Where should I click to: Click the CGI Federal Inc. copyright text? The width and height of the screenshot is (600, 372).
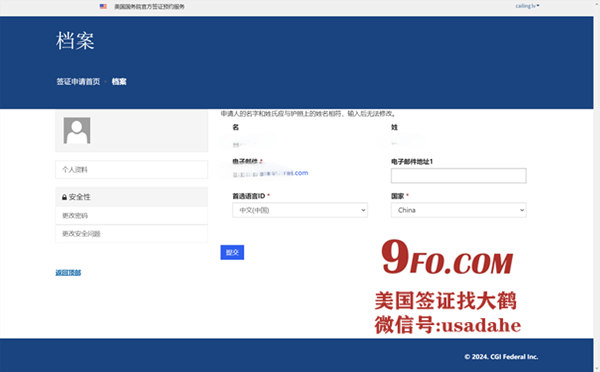click(501, 357)
